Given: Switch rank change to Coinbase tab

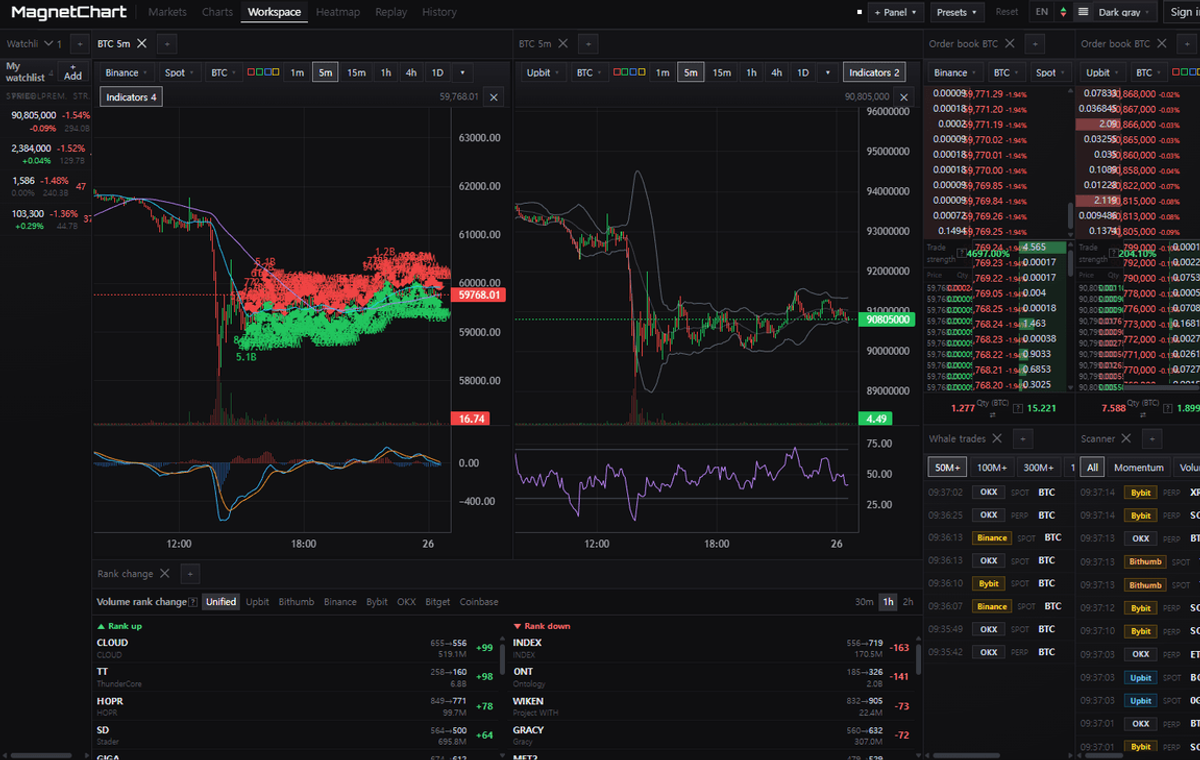Looking at the screenshot, I should [x=479, y=602].
